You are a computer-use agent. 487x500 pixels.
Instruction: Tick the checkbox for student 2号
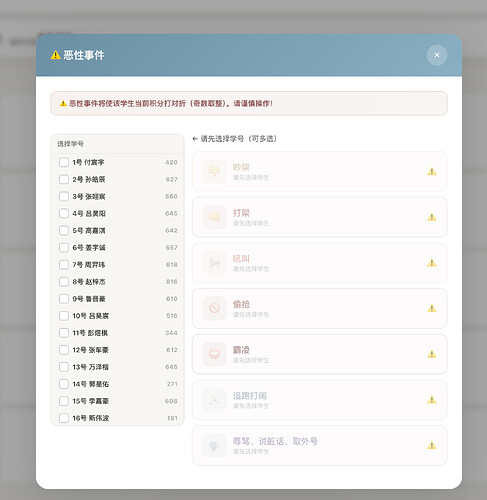64,179
